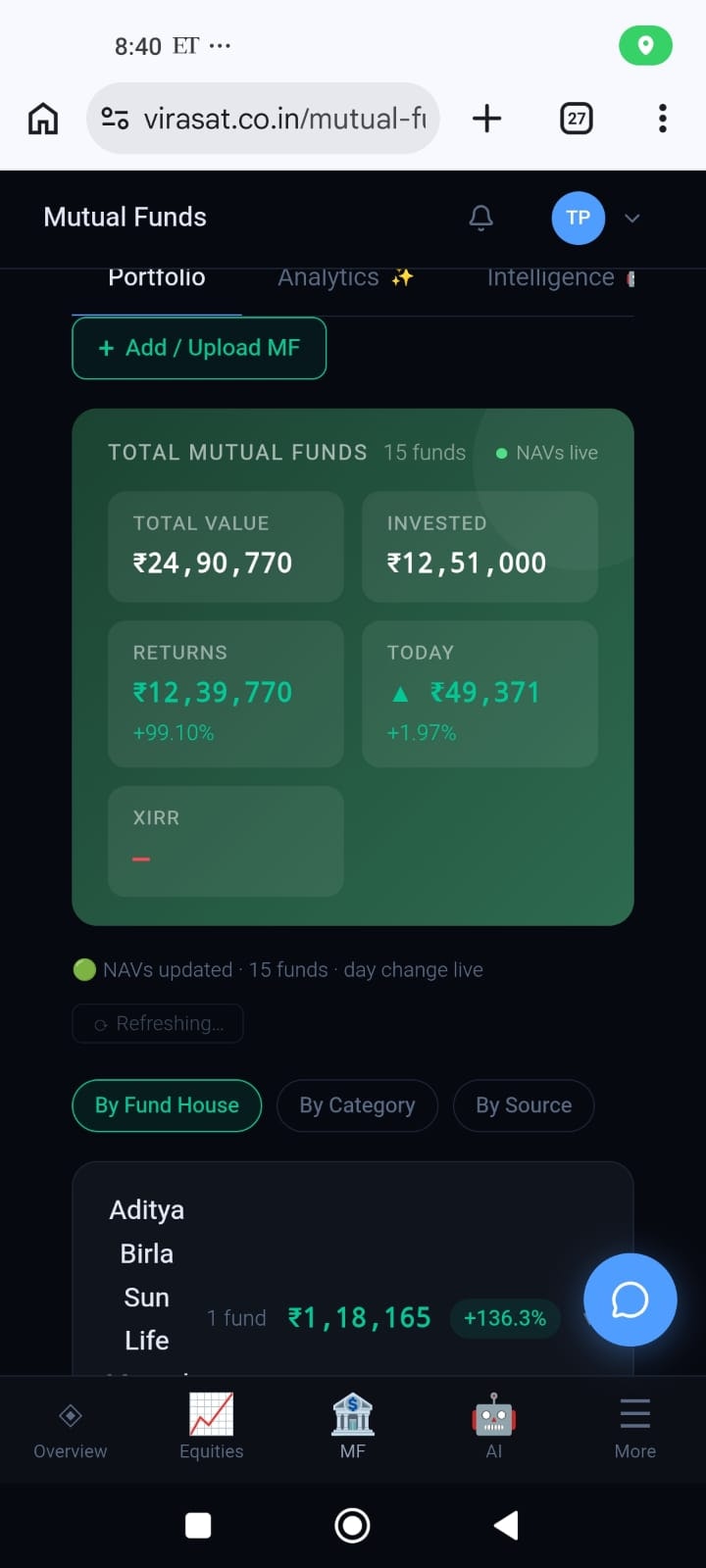The image size is (706, 1568).
Task: Switch grouping to By Category
Action: pos(357,1105)
